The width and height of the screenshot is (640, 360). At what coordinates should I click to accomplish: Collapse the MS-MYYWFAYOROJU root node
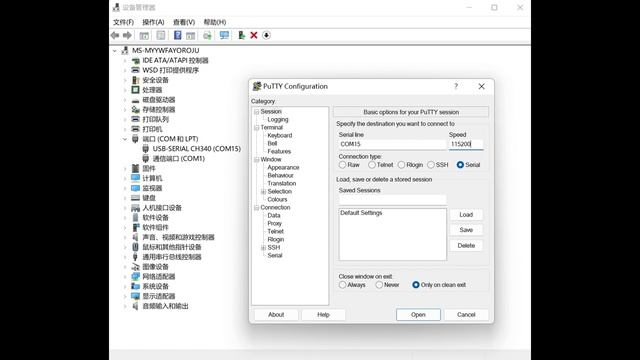tap(115, 51)
